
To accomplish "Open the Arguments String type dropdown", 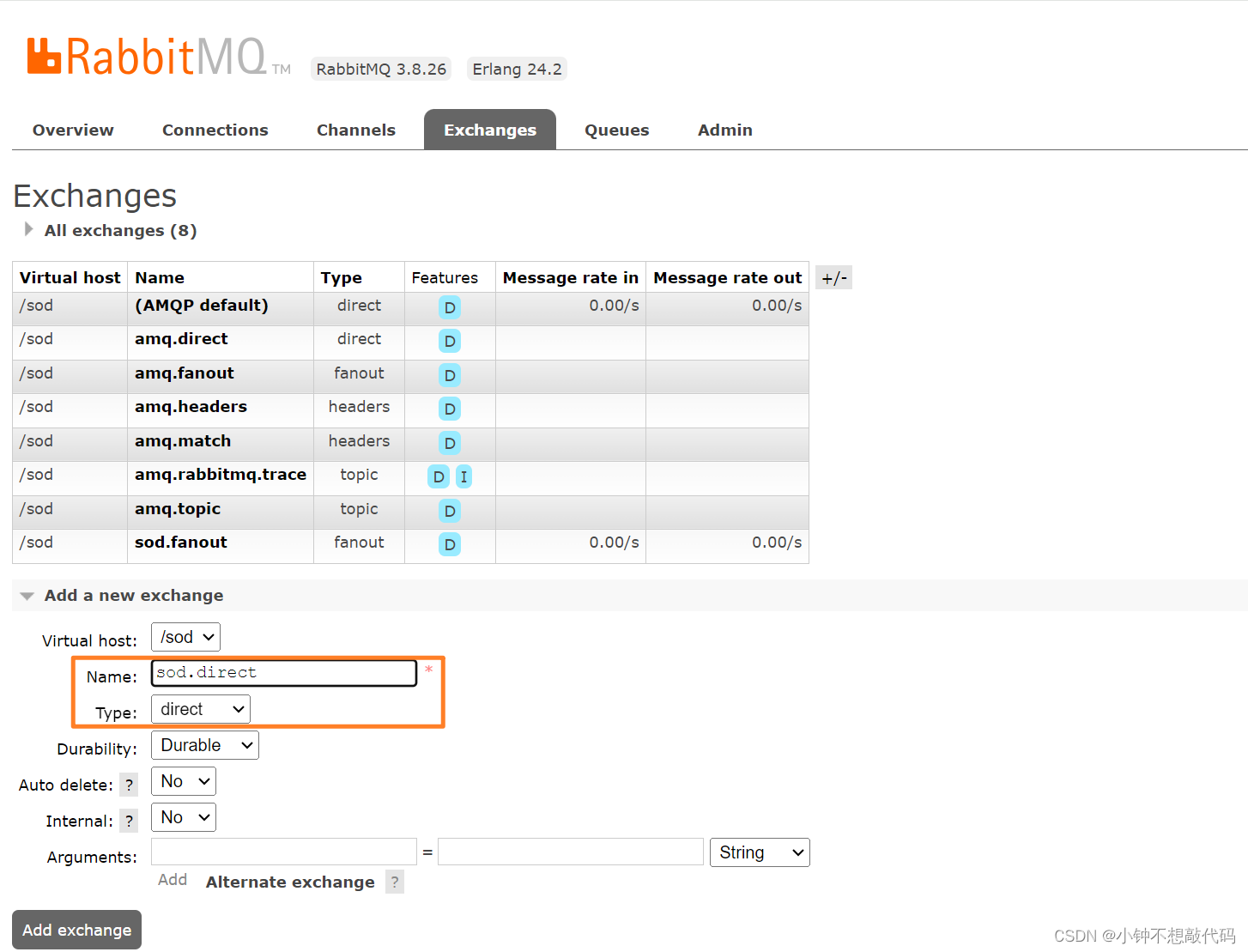I will (x=760, y=852).
